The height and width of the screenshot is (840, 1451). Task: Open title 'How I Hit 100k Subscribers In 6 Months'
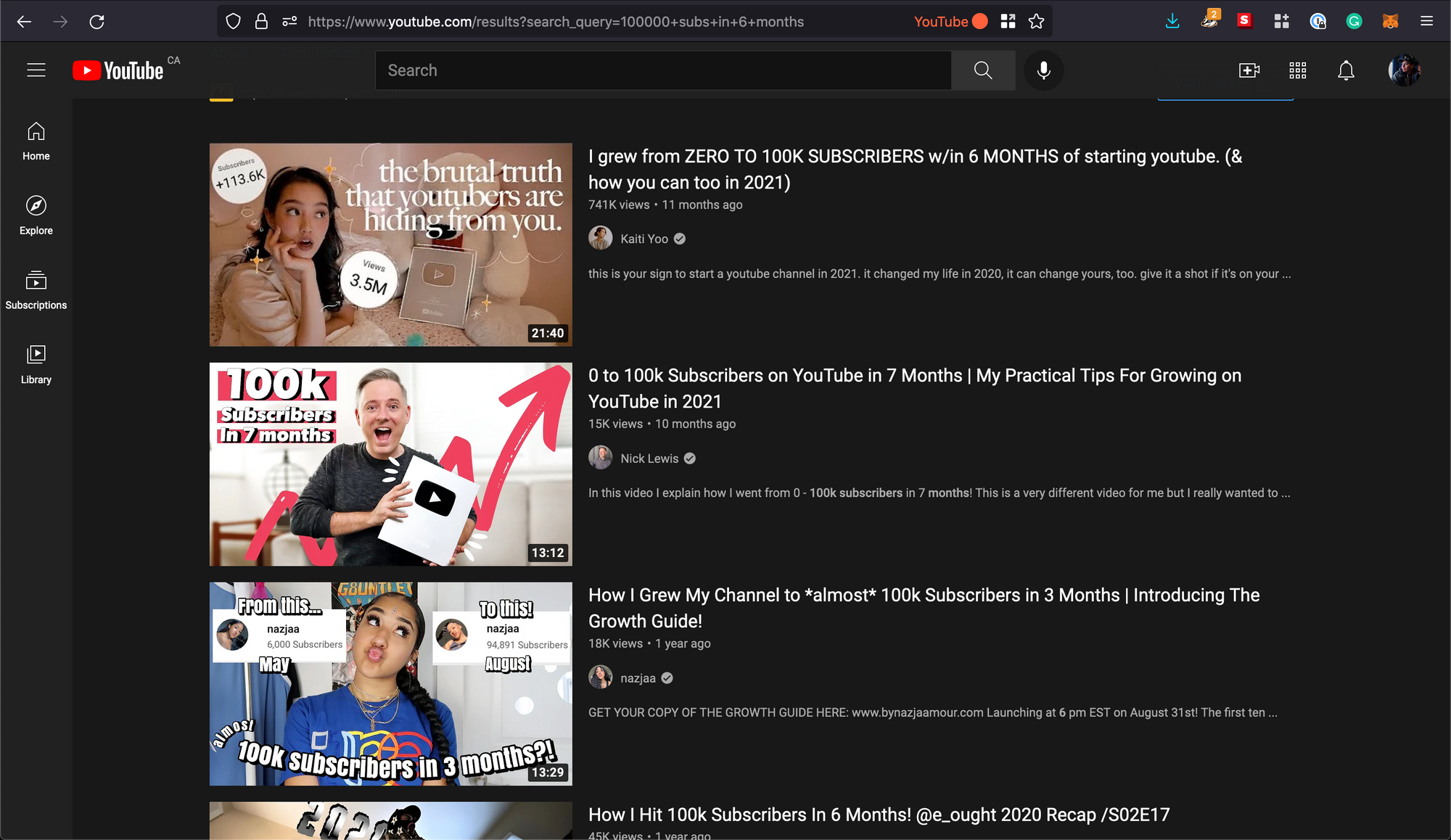click(879, 815)
